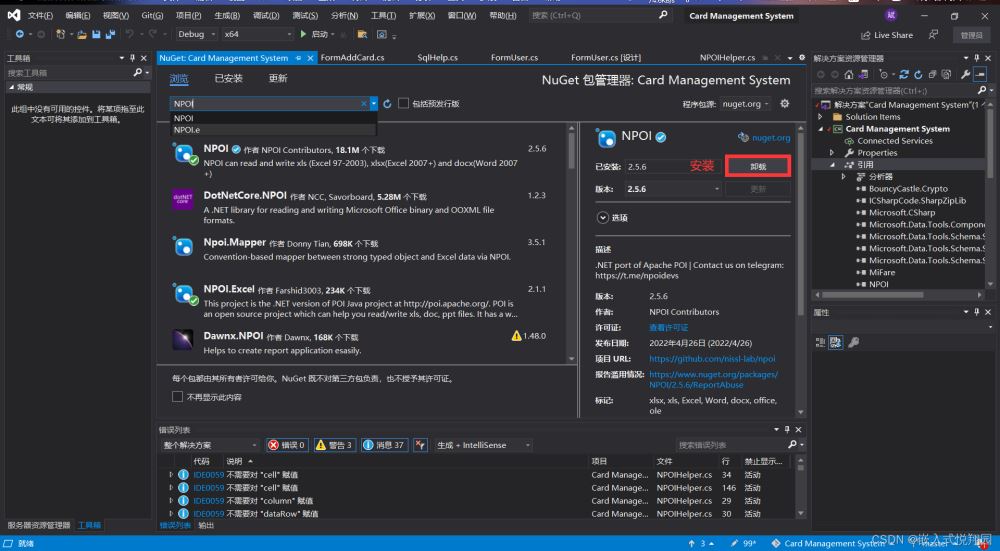
Task: Switch views icon in Solution Explorer toolbar
Action: coord(862,75)
